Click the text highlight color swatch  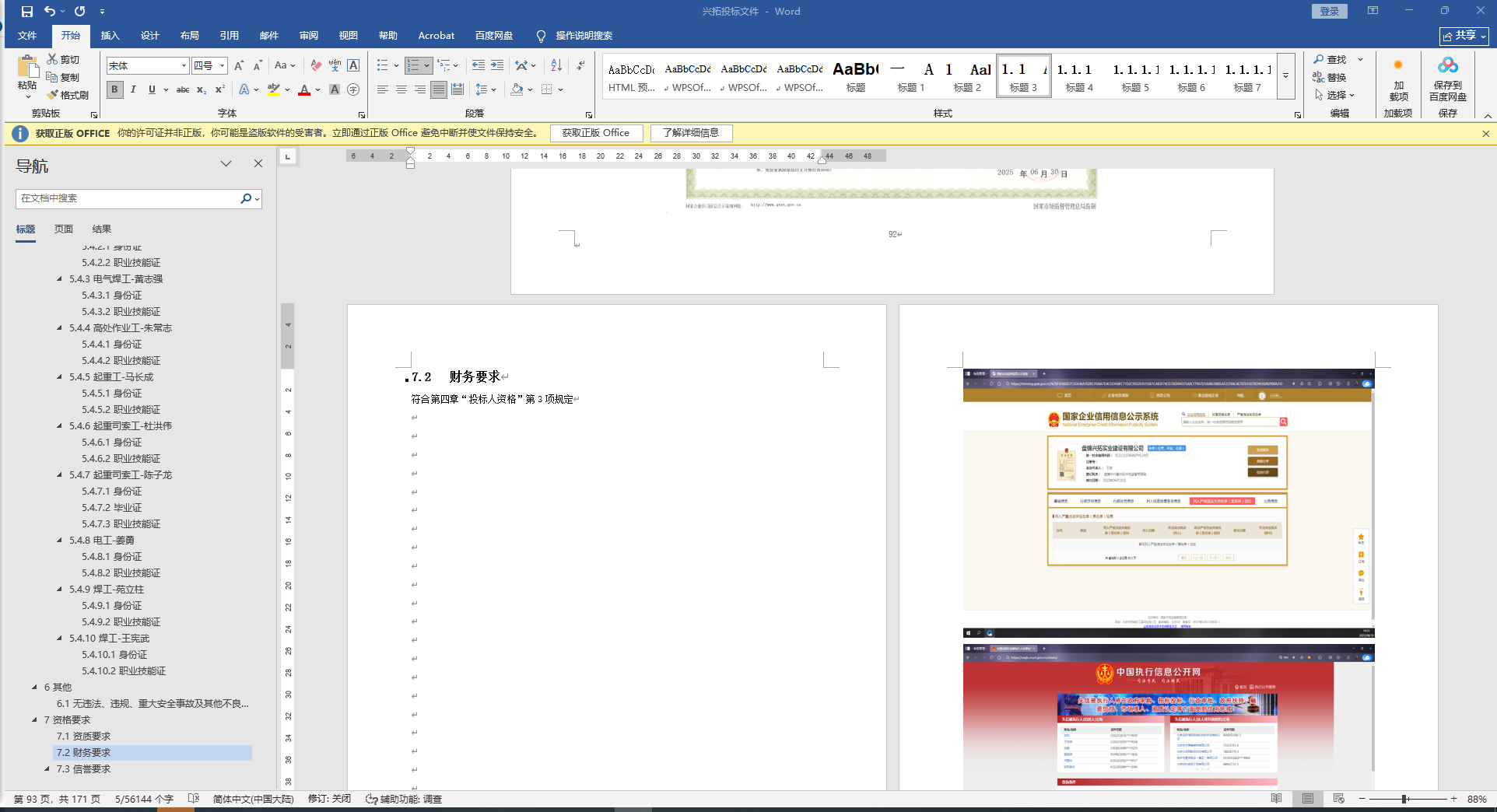tap(274, 89)
